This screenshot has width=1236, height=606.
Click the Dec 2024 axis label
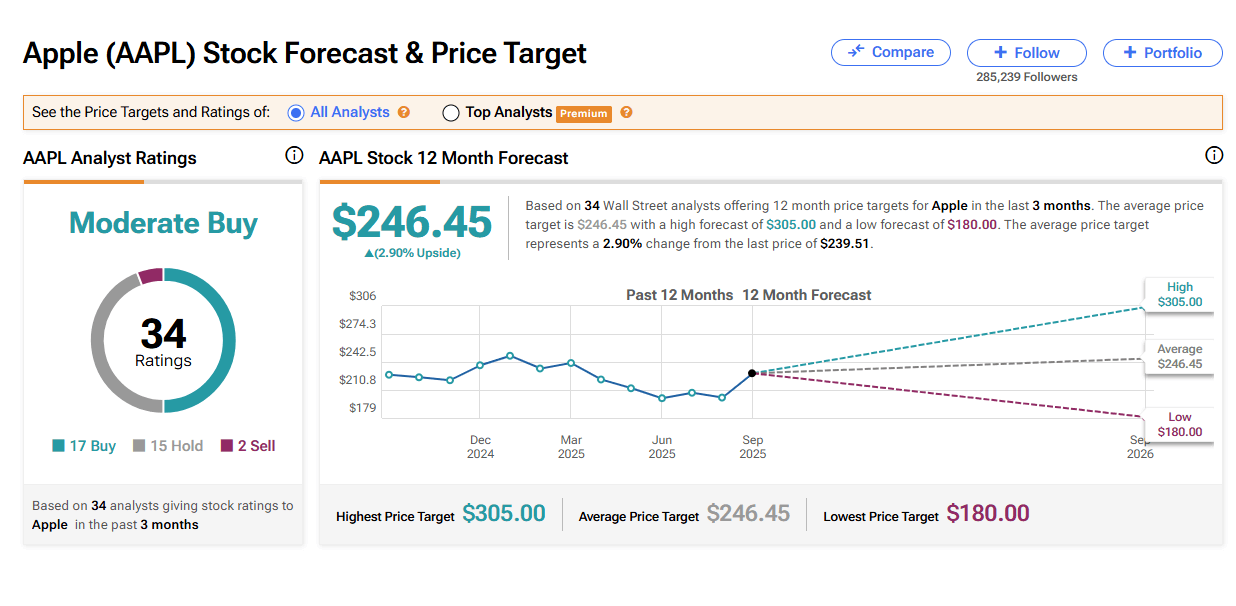click(480, 447)
